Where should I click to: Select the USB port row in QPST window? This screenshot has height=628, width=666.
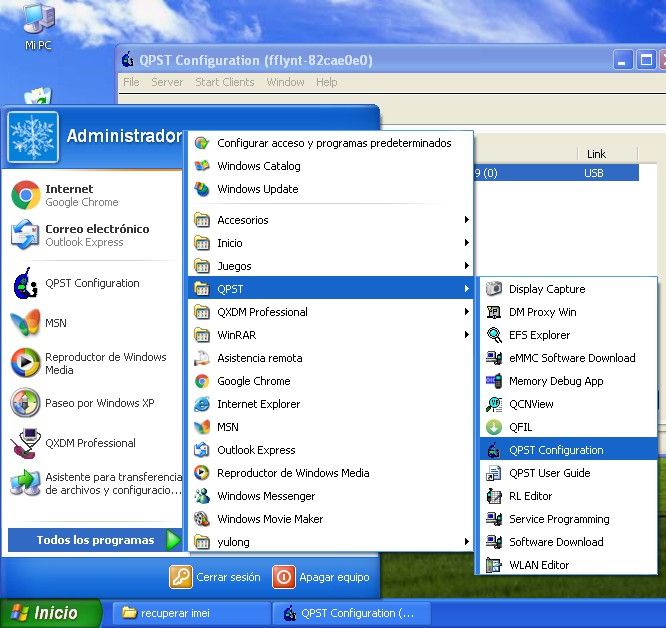coord(556,173)
